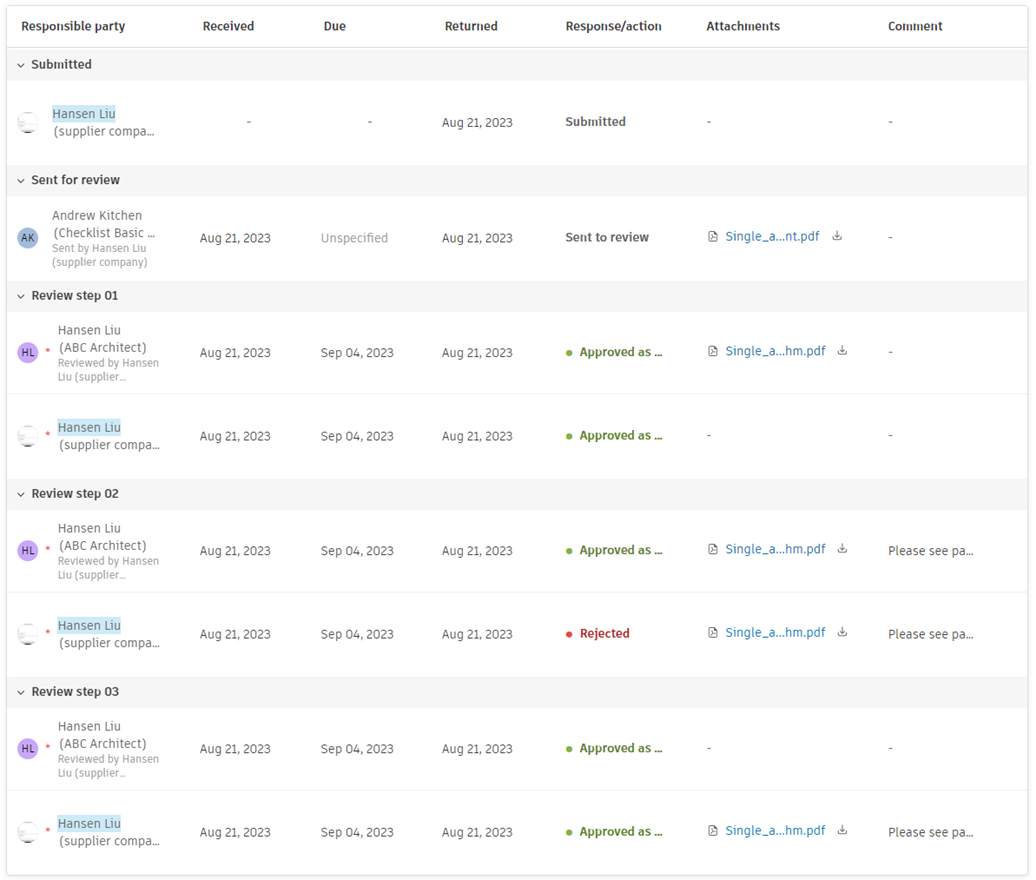Click the AK avatar for Andrew Kitchen
The height and width of the screenshot is (880, 1036).
pos(28,238)
